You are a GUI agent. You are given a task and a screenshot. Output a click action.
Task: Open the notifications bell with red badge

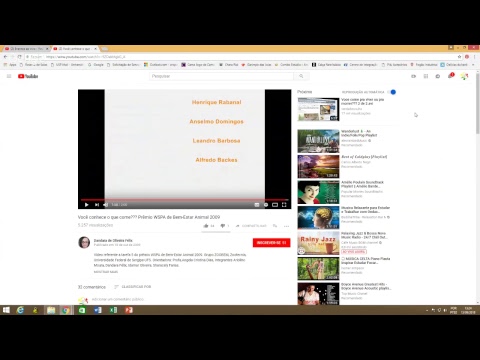click(451, 76)
